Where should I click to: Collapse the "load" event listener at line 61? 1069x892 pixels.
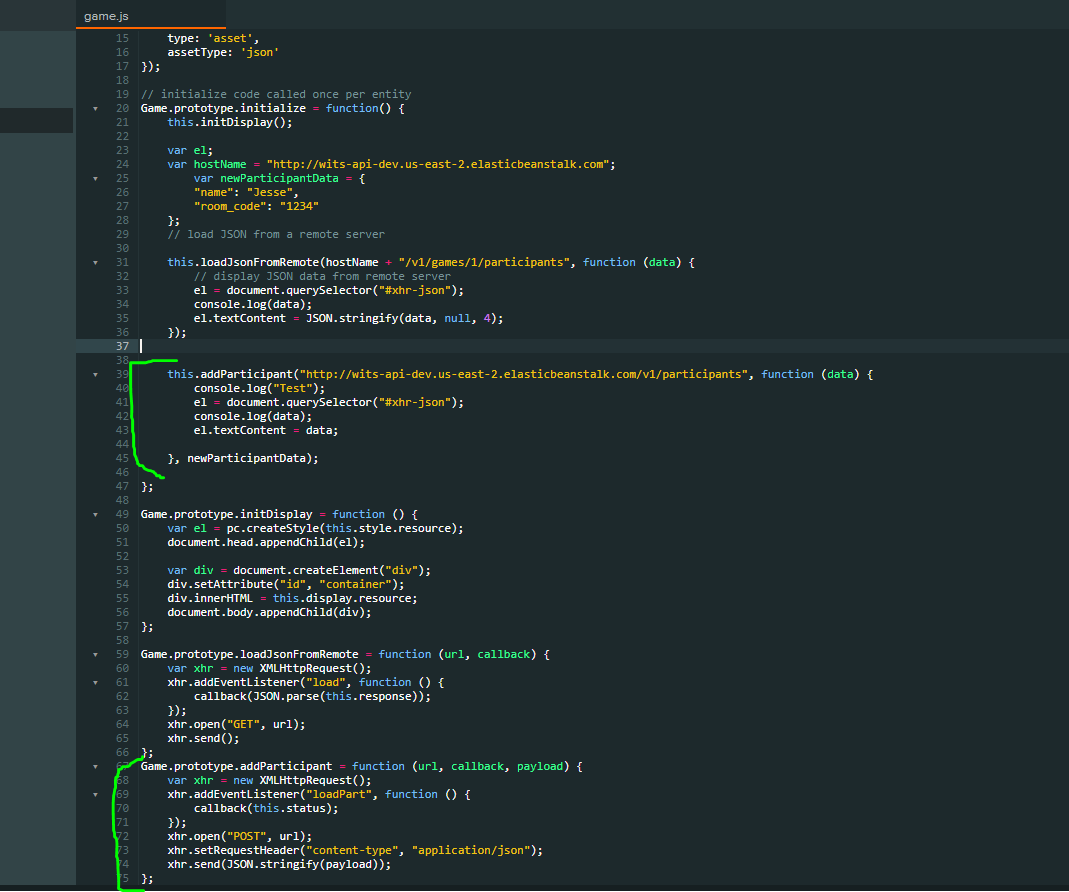(95, 682)
